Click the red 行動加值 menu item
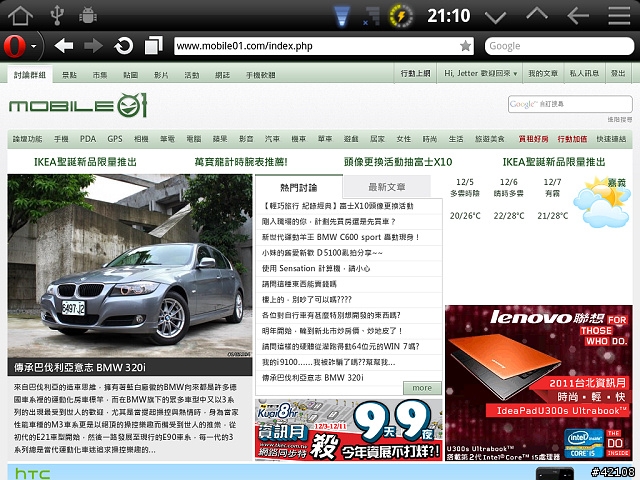 [572, 139]
